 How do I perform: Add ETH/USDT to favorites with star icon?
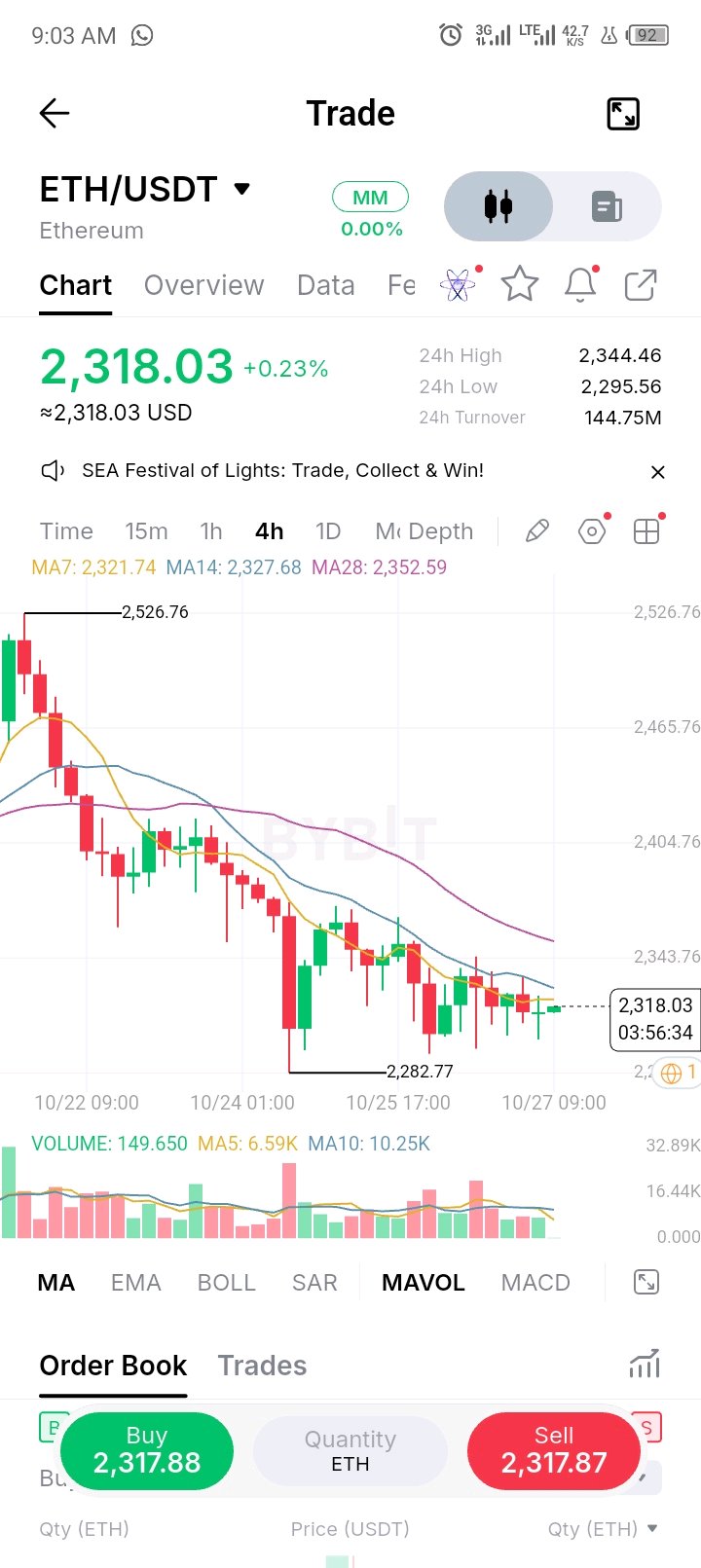pyautogui.click(x=520, y=284)
